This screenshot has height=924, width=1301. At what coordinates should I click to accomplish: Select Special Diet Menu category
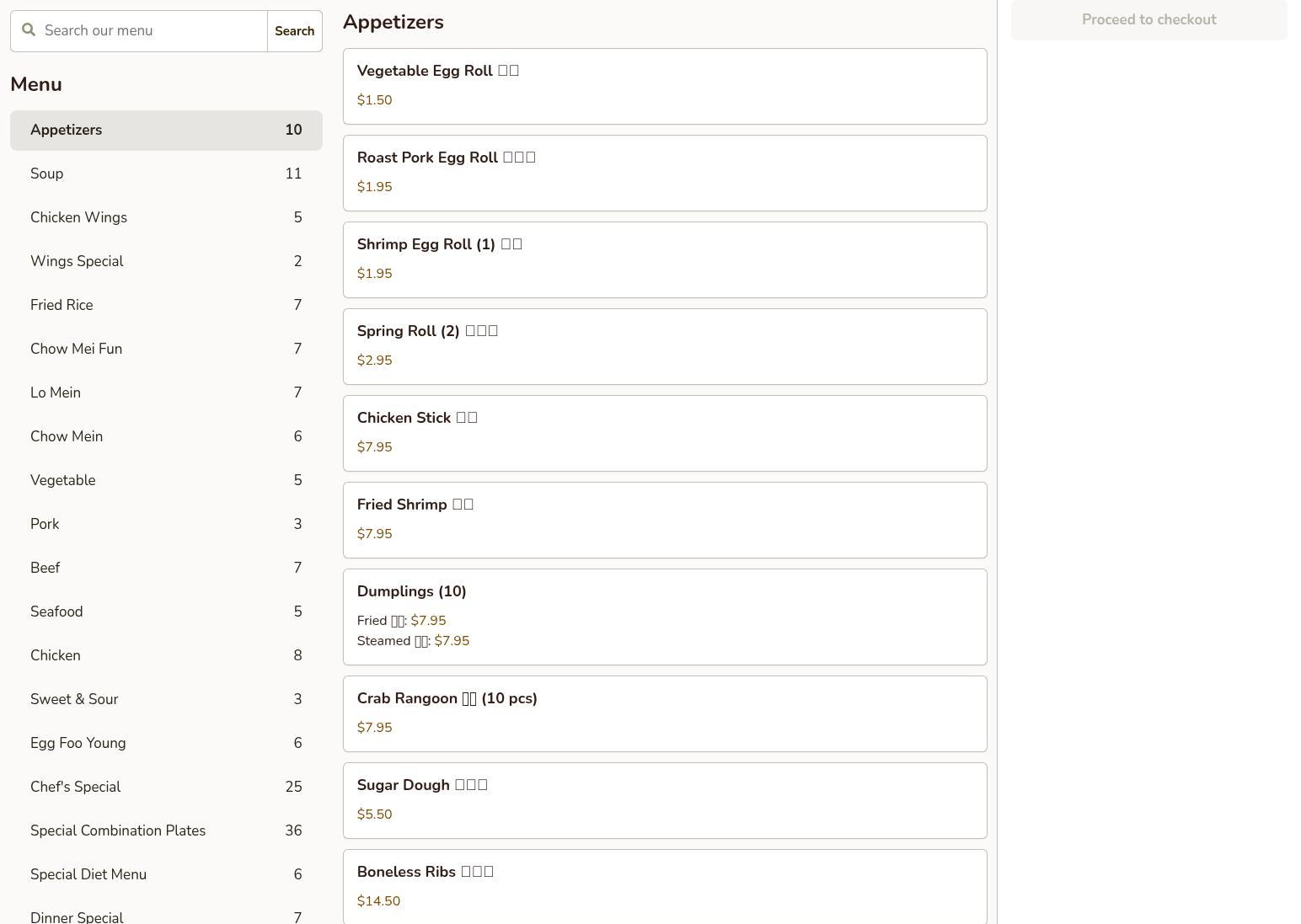point(166,875)
